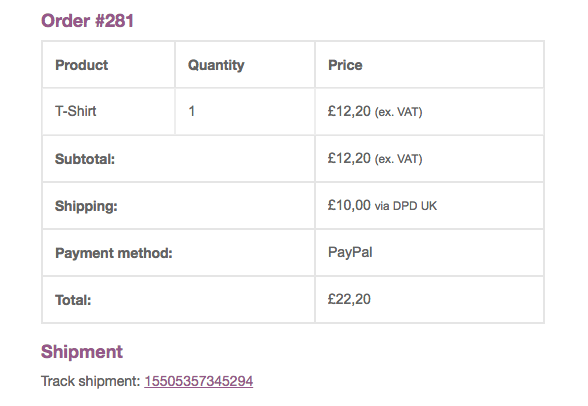Image resolution: width=588 pixels, height=406 pixels.
Task: Select the Quantity column header
Action: 216,65
